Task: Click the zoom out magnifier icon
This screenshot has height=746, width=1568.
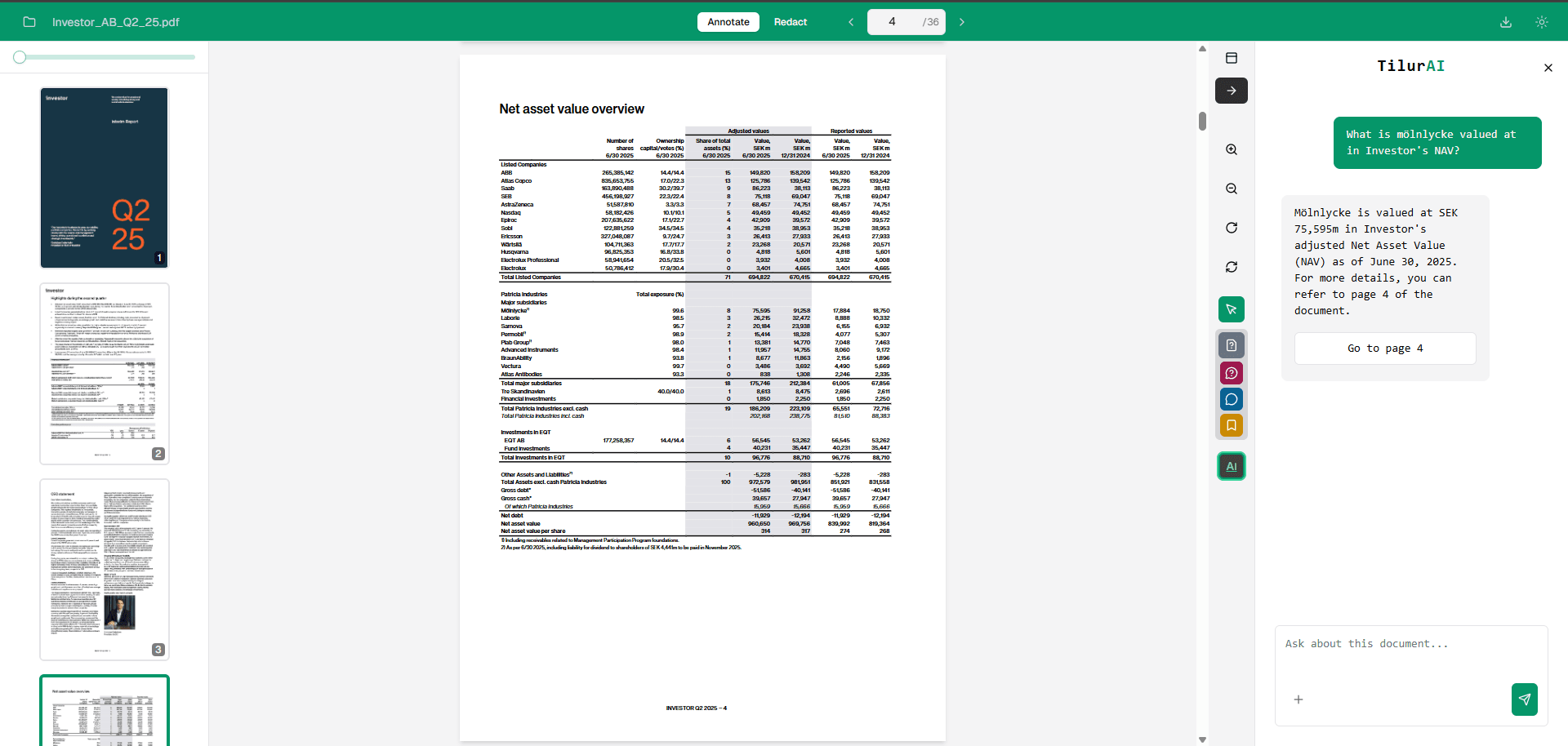Action: pos(1232,189)
